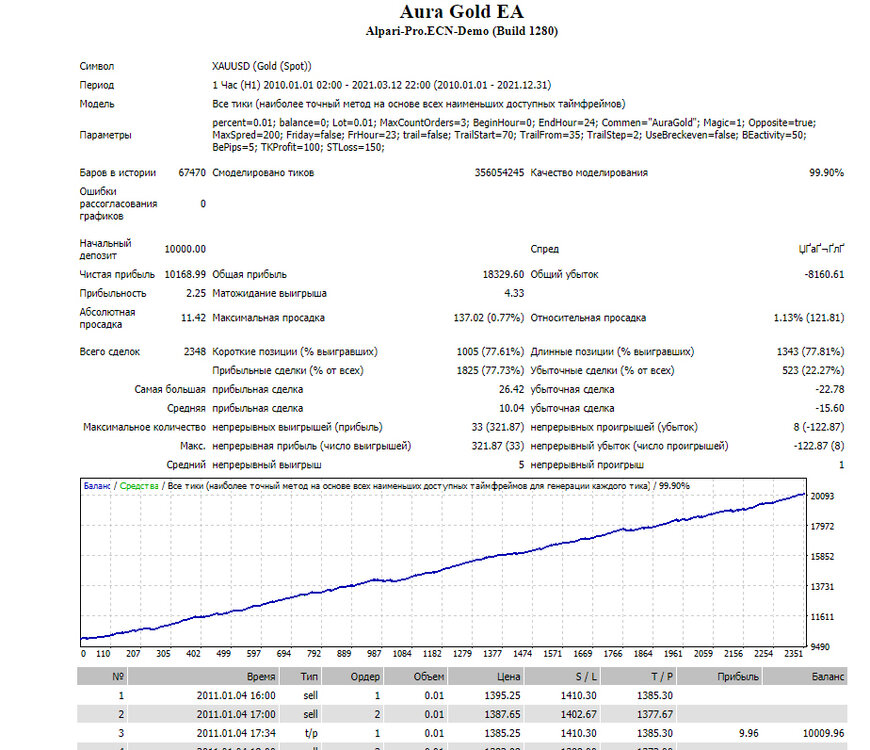Select short positions value '1005 (77.61%)'

490,351
